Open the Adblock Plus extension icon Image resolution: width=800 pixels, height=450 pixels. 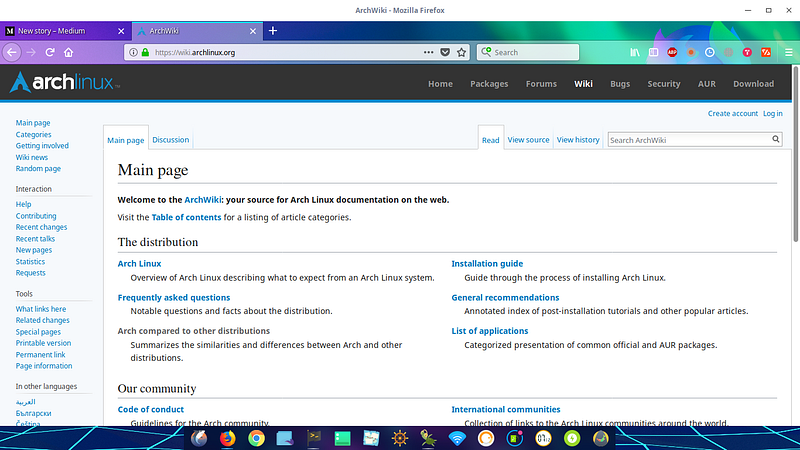[x=672, y=52]
